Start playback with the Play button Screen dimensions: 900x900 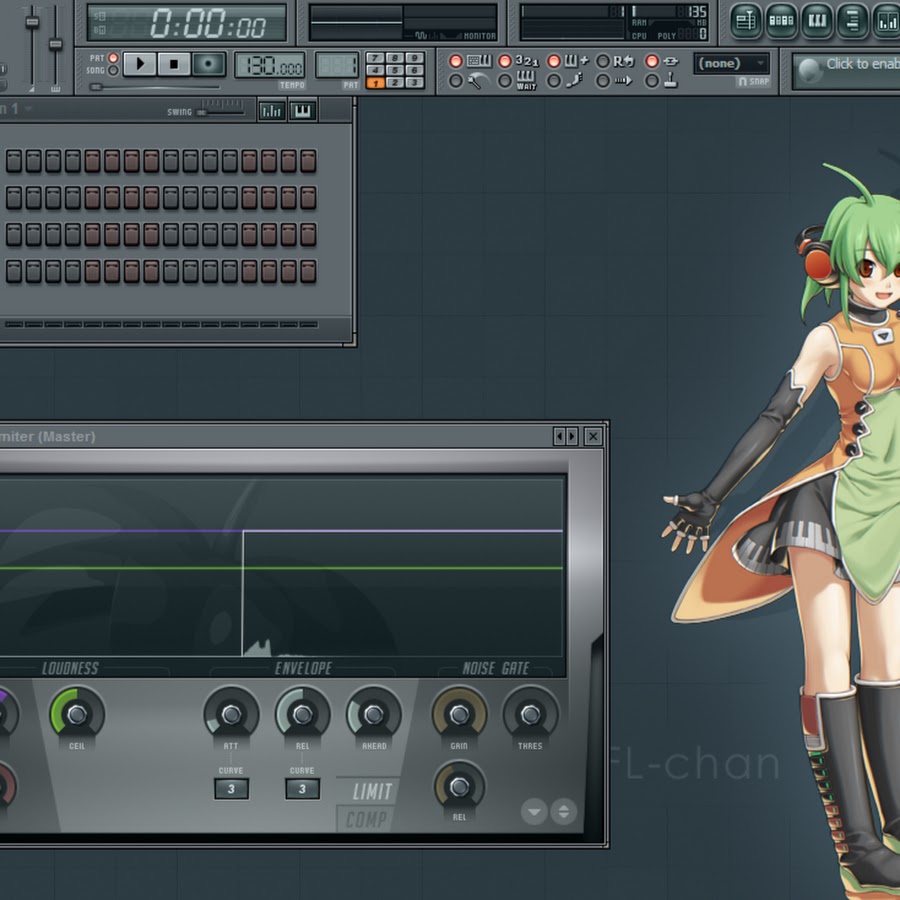coord(139,64)
